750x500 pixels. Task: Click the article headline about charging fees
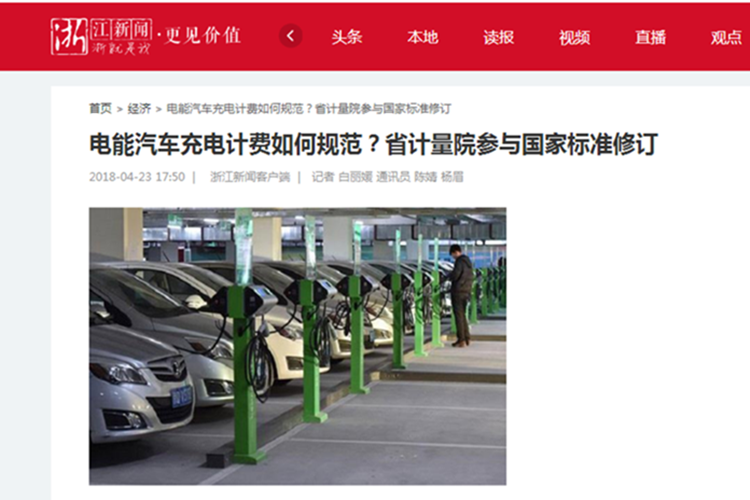(x=374, y=144)
